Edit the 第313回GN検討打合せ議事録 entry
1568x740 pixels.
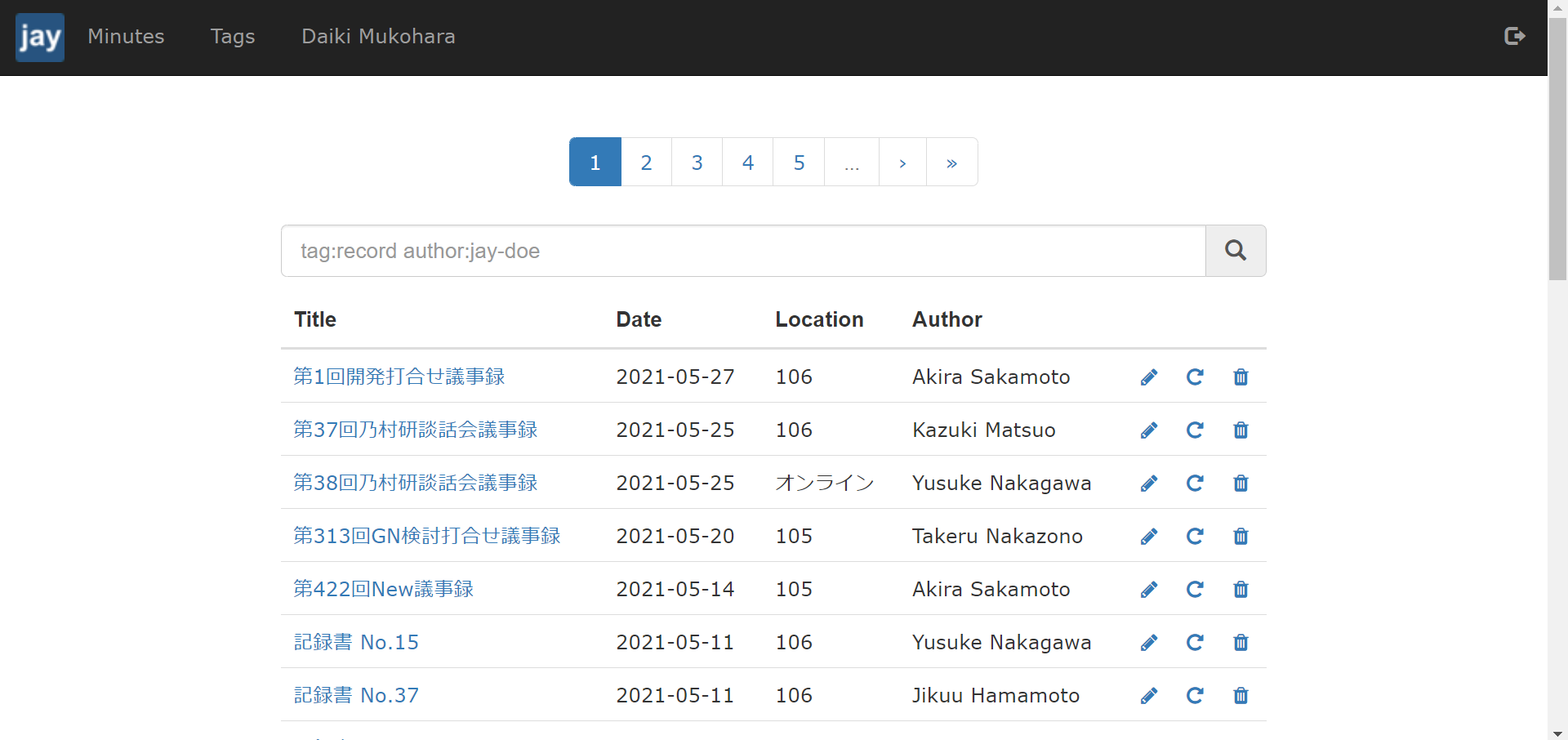tap(1148, 537)
